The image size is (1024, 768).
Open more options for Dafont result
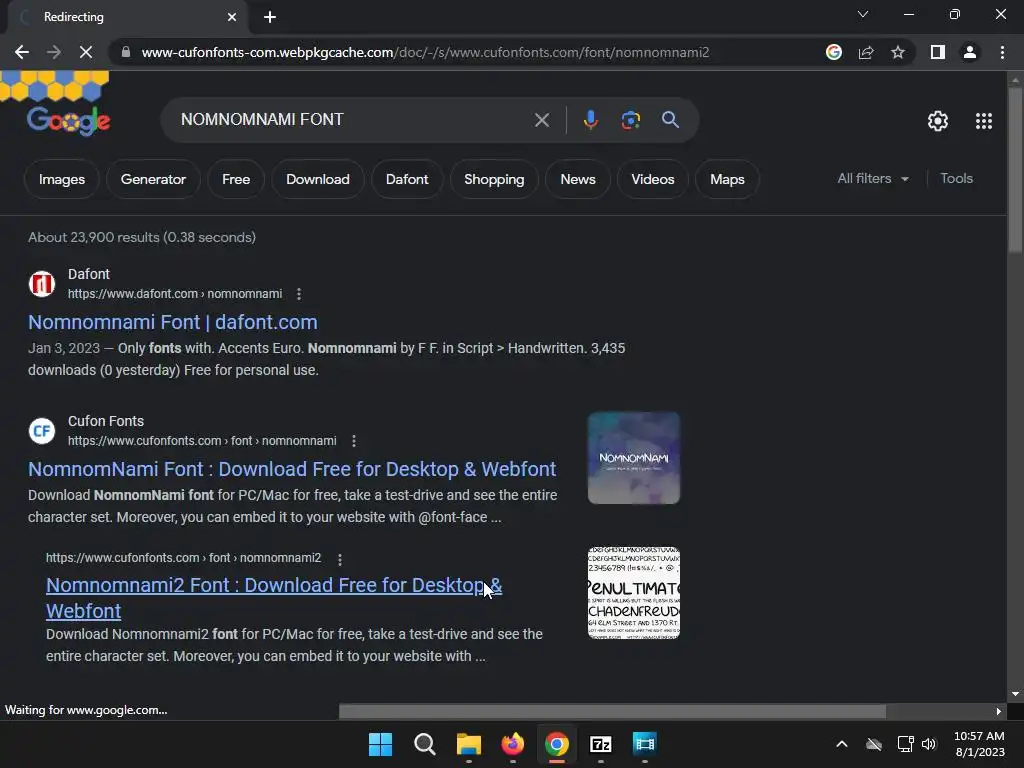(x=299, y=294)
